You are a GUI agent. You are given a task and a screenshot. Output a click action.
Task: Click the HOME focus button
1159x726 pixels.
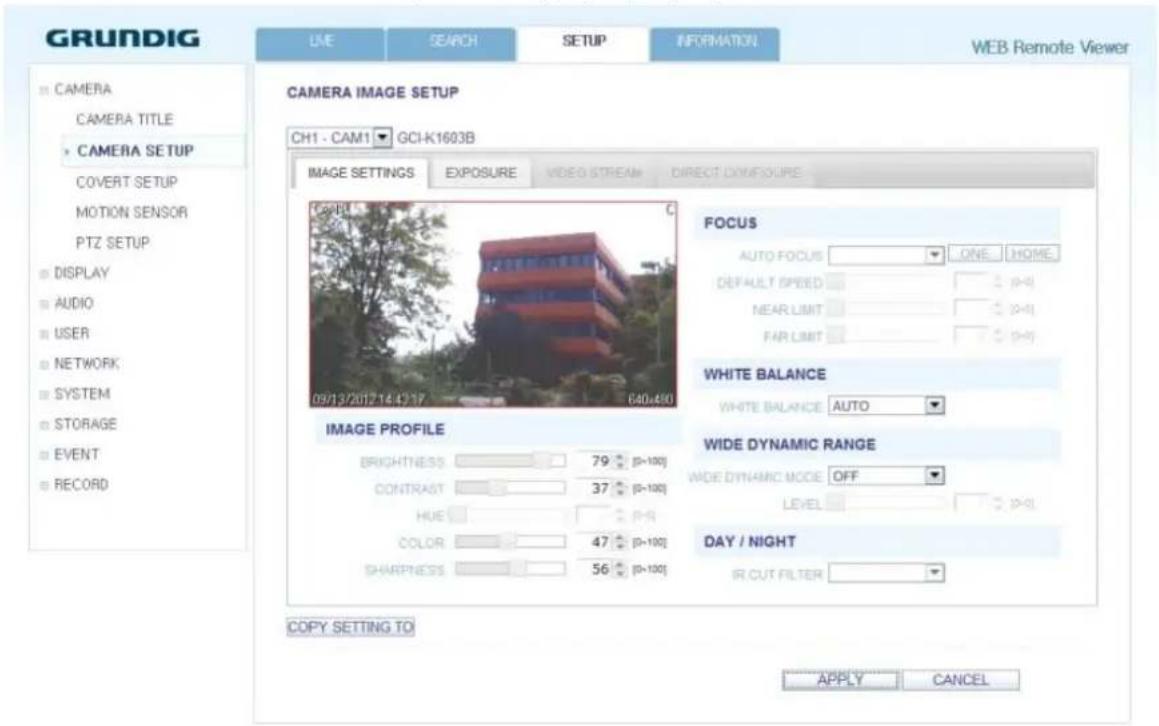pos(1032,254)
